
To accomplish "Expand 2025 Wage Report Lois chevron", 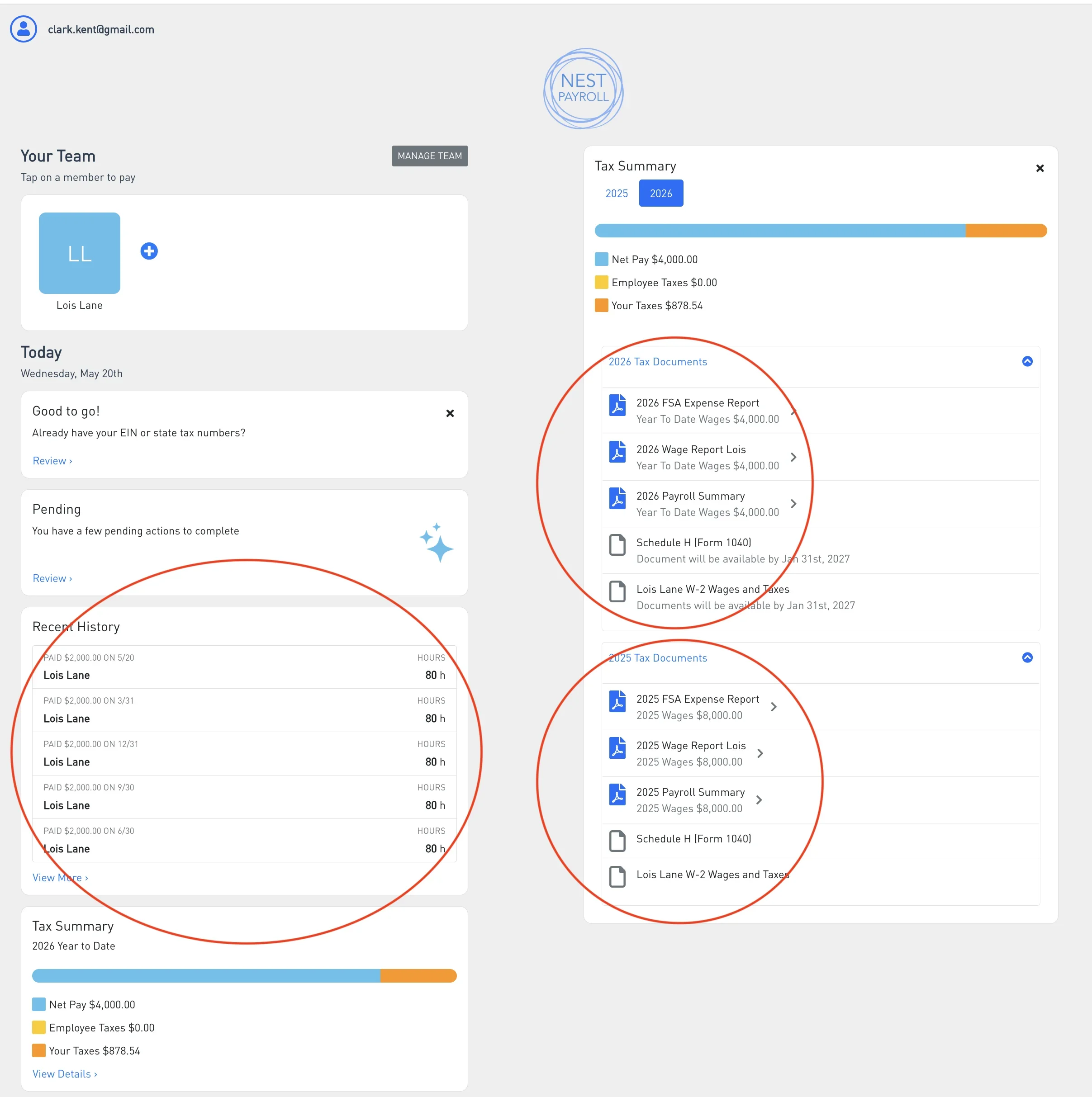I will pos(760,753).
